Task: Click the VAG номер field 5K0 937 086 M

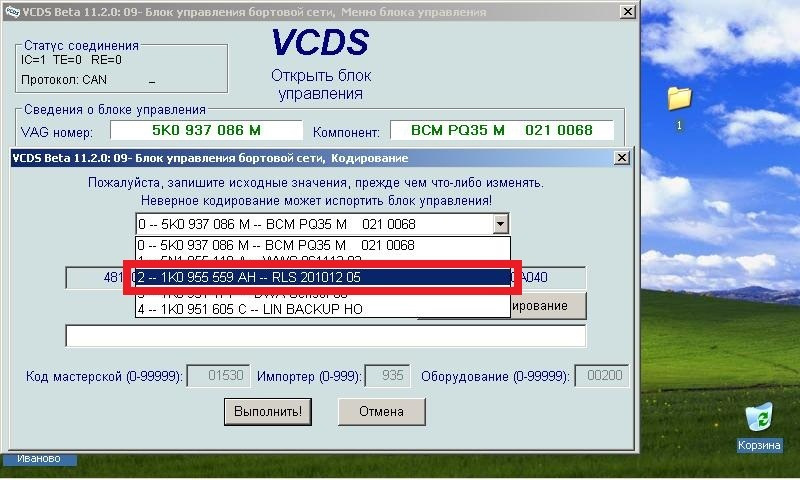Action: [x=207, y=131]
